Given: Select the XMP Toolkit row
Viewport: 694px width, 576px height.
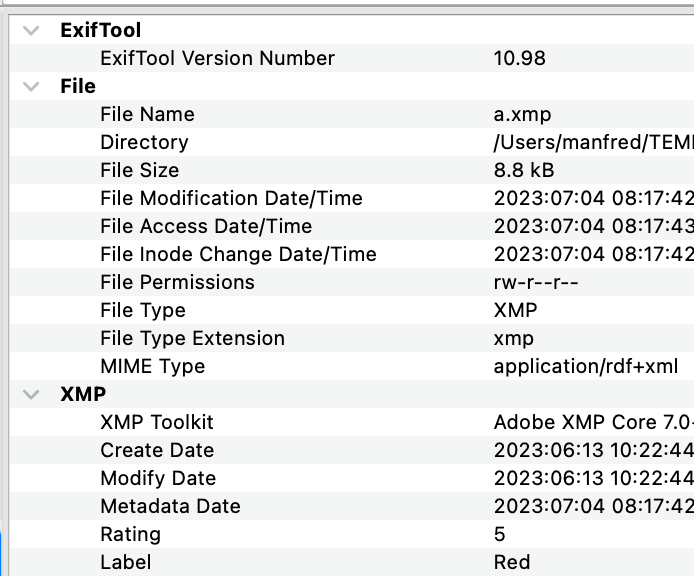Looking at the screenshot, I should coord(157,422).
